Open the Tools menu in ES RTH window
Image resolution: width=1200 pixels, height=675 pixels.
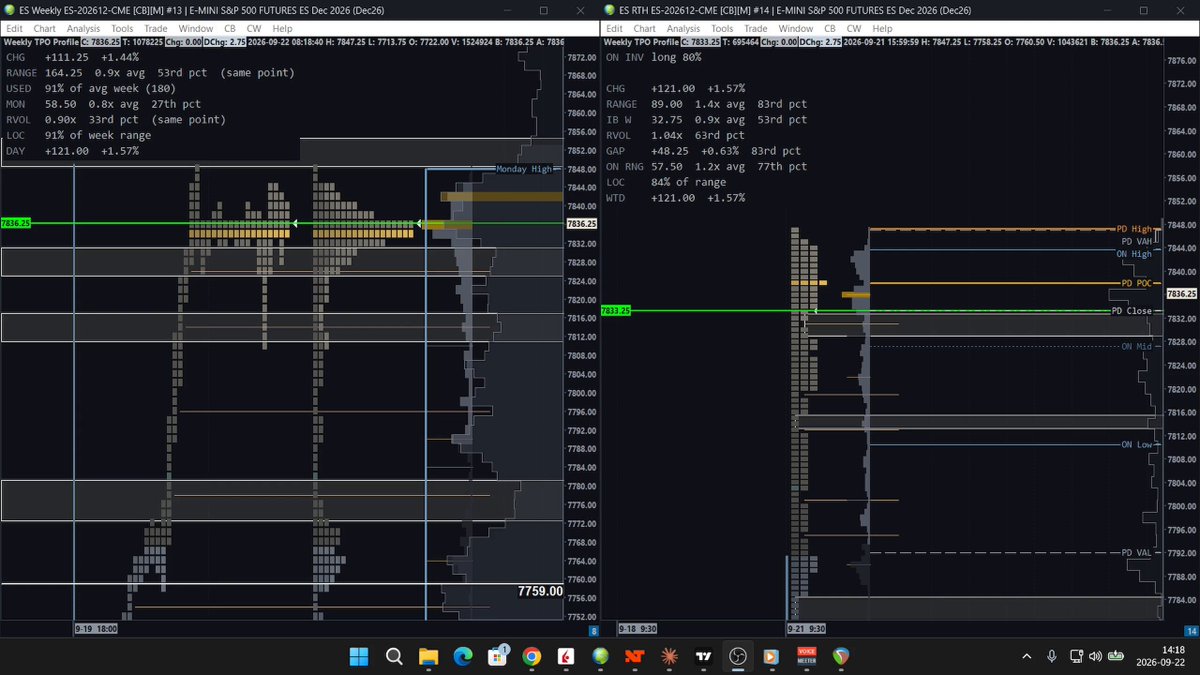click(723, 29)
